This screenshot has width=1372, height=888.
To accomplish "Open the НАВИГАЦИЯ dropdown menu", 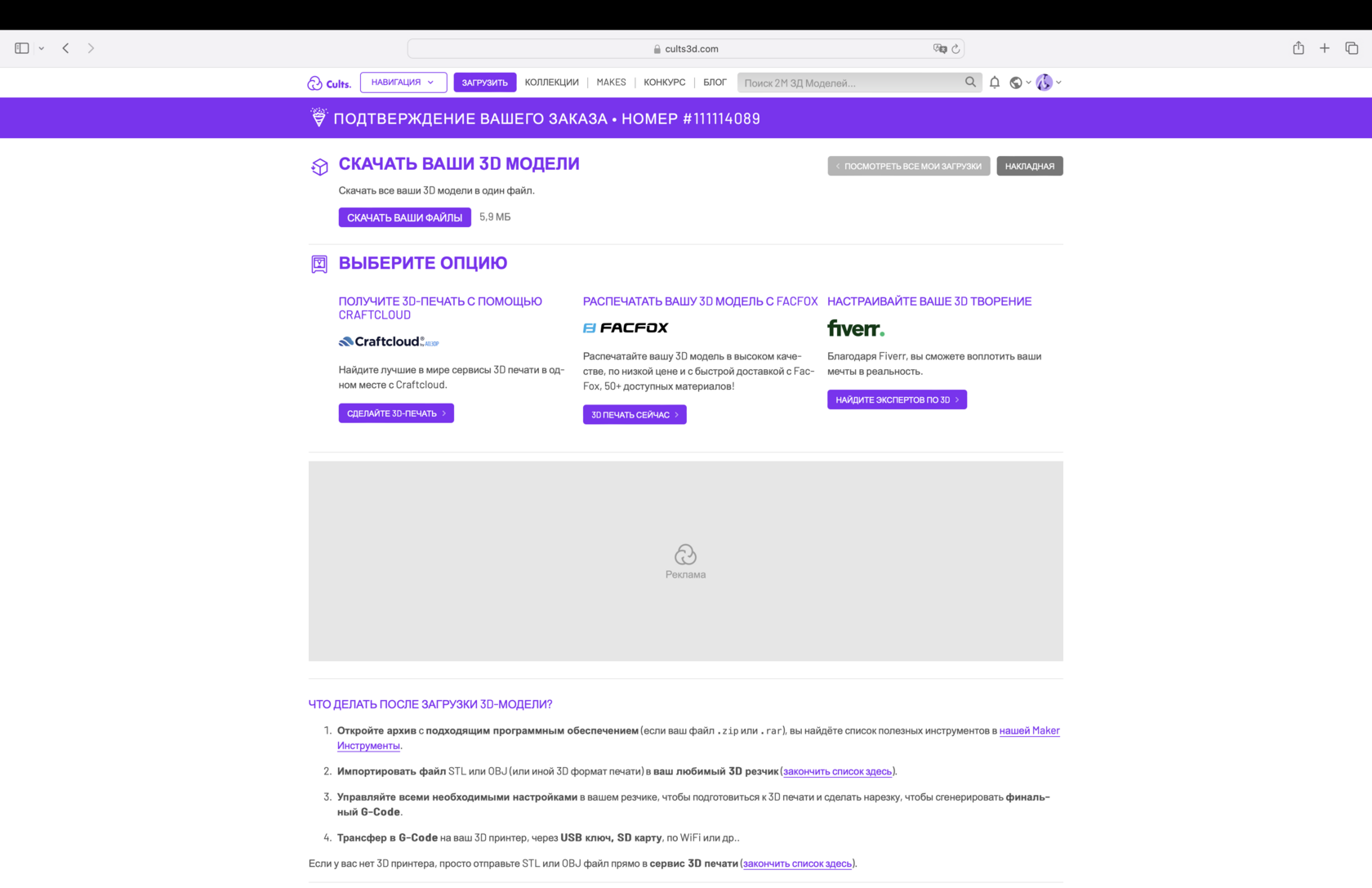I will (x=403, y=83).
